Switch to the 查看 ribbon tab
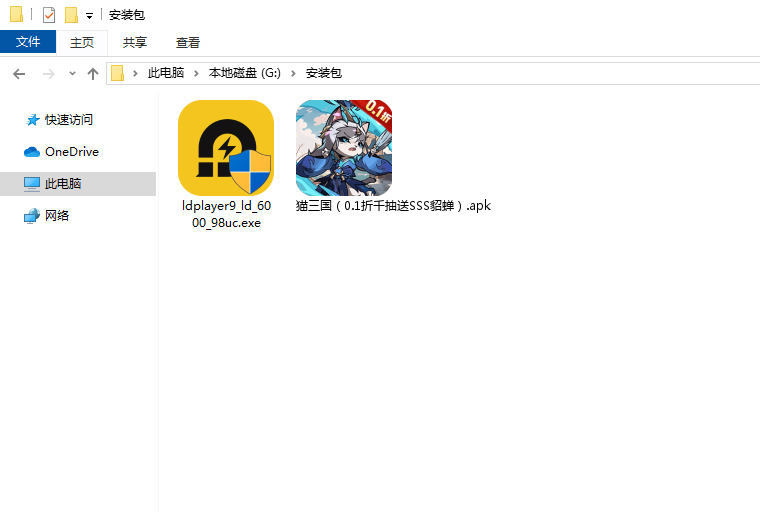The image size is (760, 512). [188, 42]
